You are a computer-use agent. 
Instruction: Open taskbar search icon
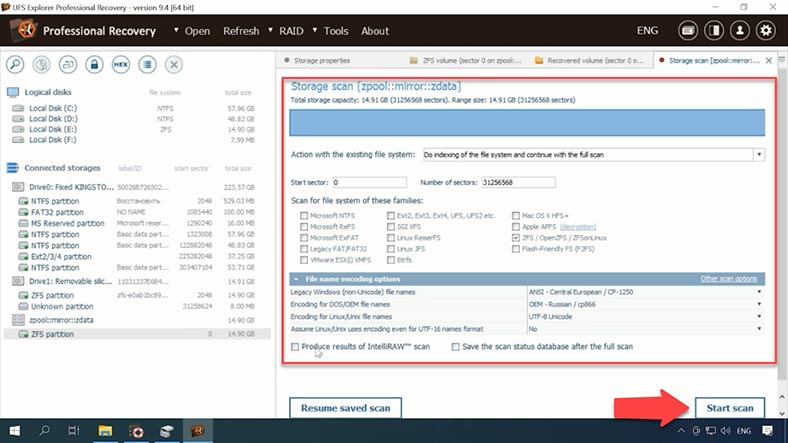pos(44,430)
